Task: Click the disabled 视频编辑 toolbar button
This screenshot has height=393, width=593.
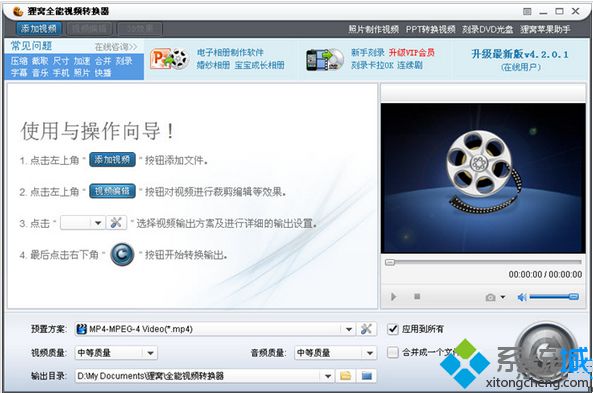Action: [x=89, y=29]
